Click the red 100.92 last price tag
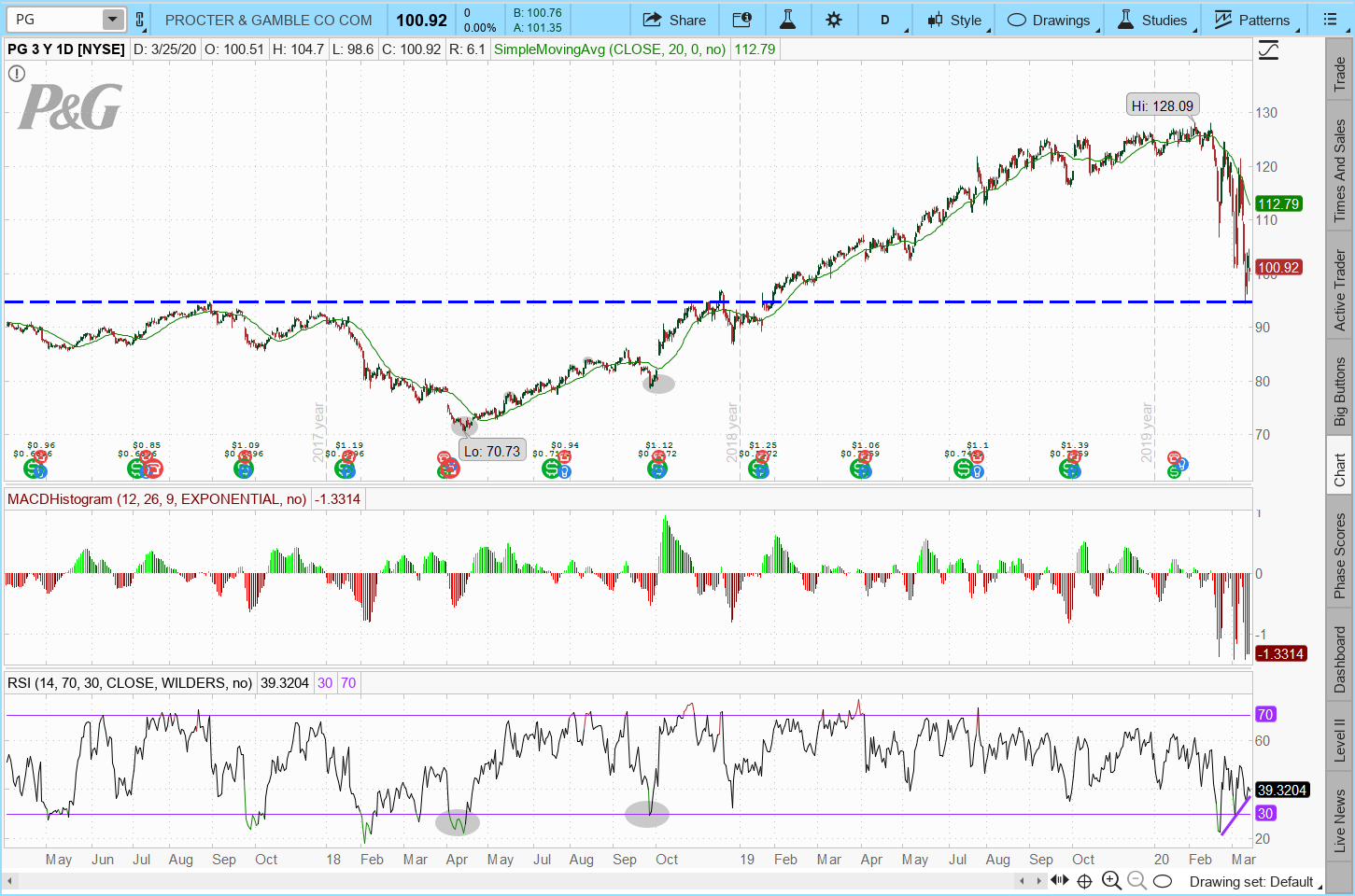The height and width of the screenshot is (896, 1355). coord(1278,268)
